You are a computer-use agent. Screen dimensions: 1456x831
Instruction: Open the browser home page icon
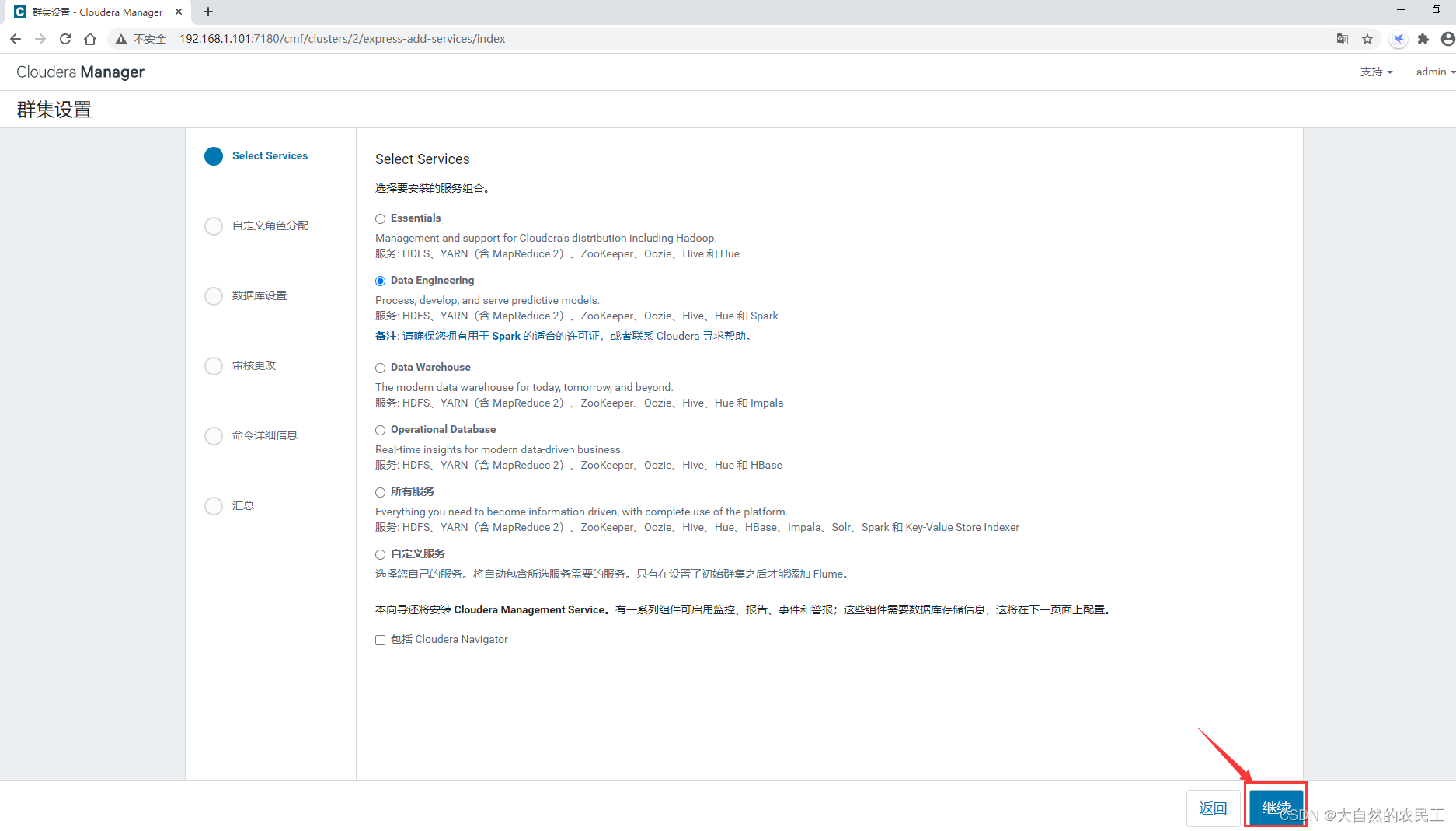pyautogui.click(x=90, y=39)
